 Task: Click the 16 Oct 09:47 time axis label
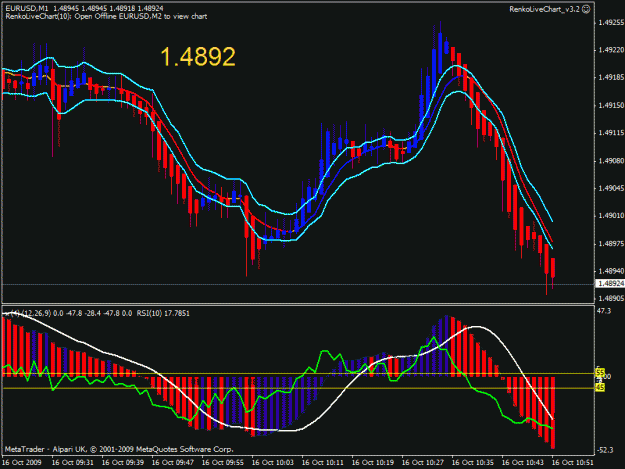(173, 462)
